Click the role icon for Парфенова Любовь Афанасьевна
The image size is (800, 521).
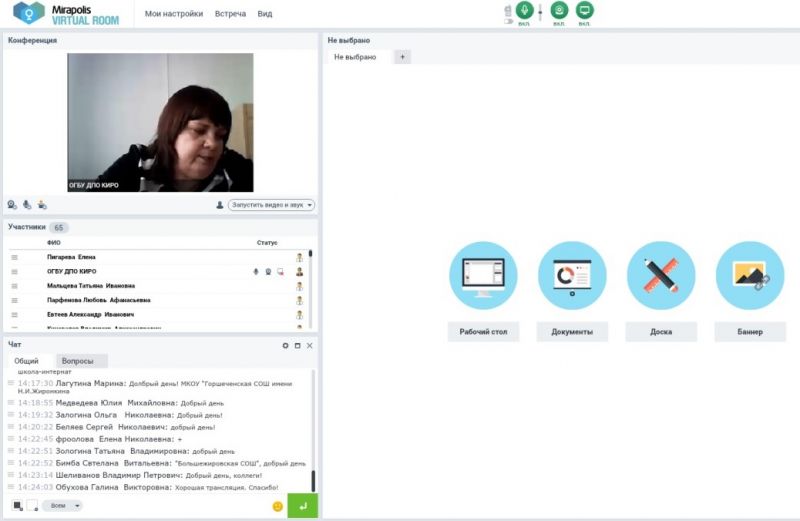tap(299, 300)
